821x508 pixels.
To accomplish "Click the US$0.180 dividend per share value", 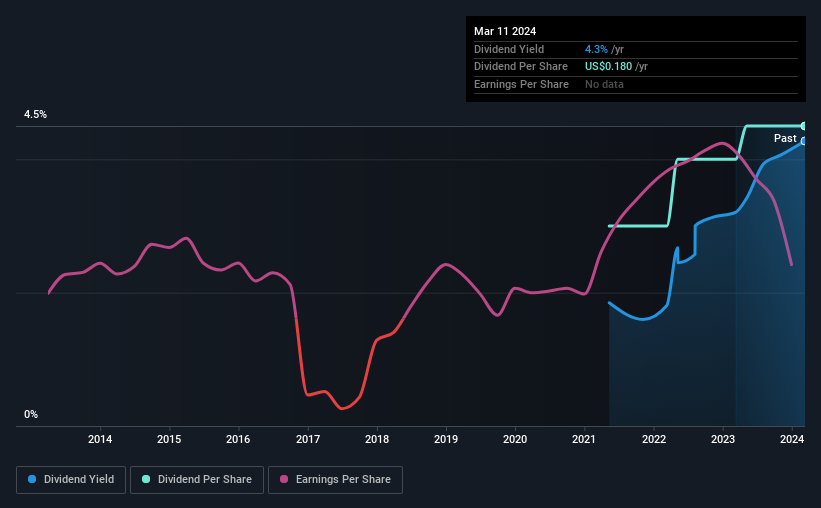I will 608,67.
